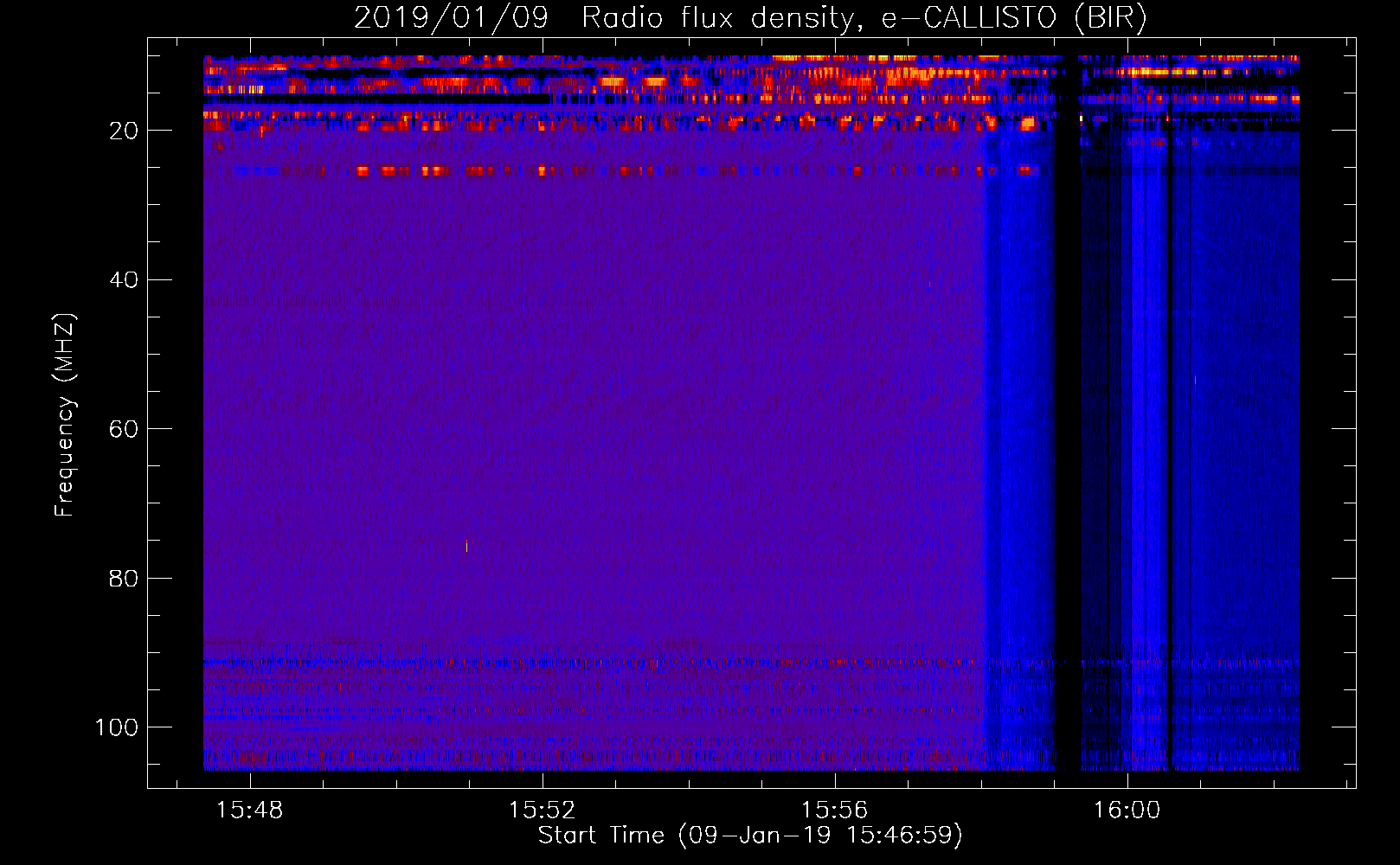Click the '60' frequency tick label
Viewport: 1400px width, 865px height.
124,429
